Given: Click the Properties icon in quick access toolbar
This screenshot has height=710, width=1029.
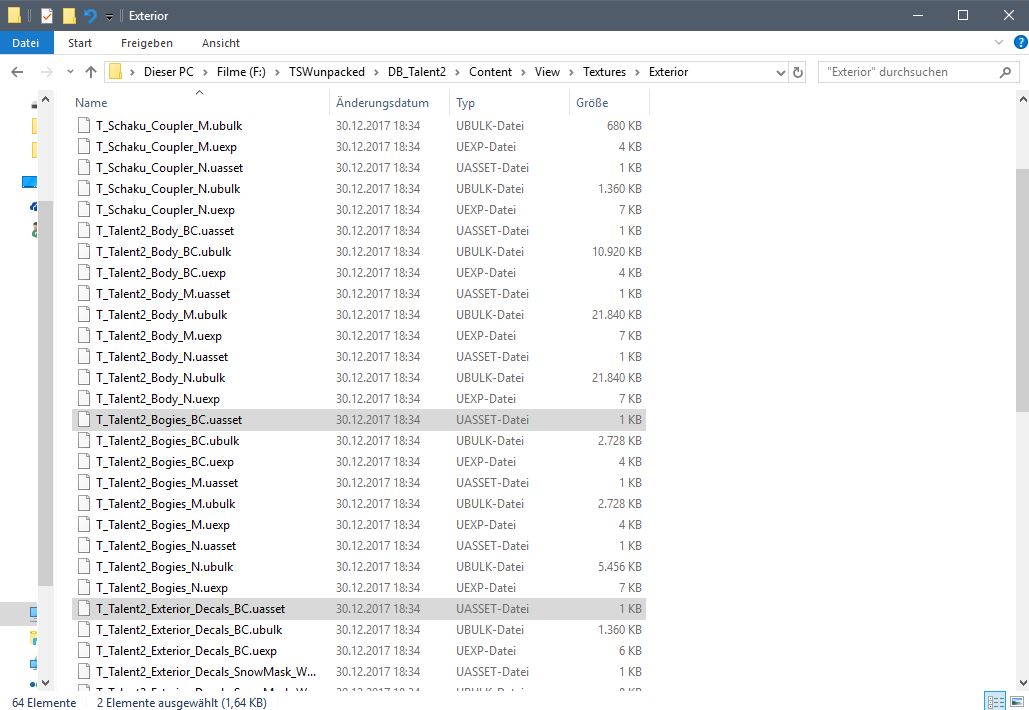Looking at the screenshot, I should point(46,15).
